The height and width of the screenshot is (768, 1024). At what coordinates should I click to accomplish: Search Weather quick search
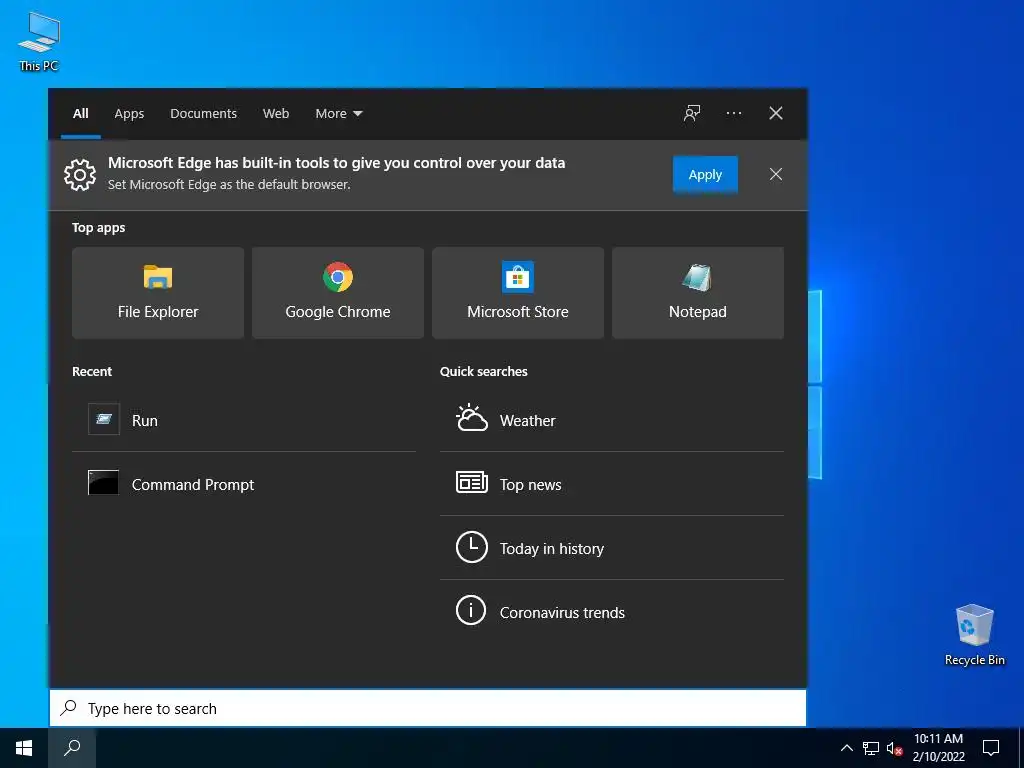point(611,420)
